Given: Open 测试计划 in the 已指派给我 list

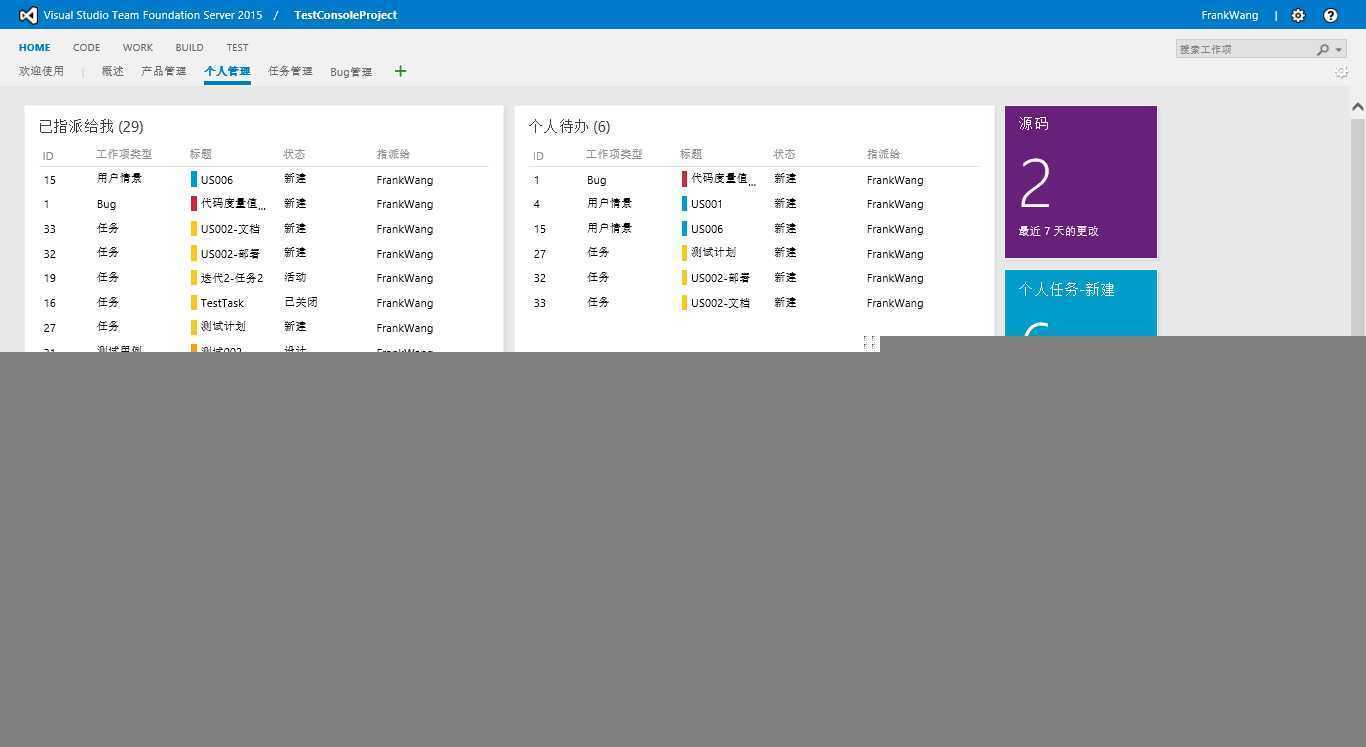Looking at the screenshot, I should [223, 327].
